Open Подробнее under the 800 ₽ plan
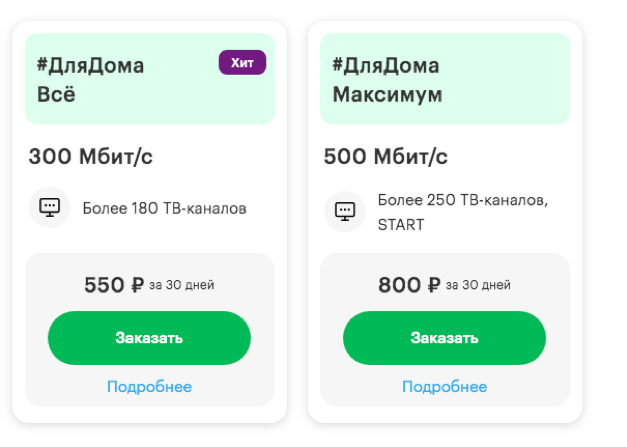 444,386
